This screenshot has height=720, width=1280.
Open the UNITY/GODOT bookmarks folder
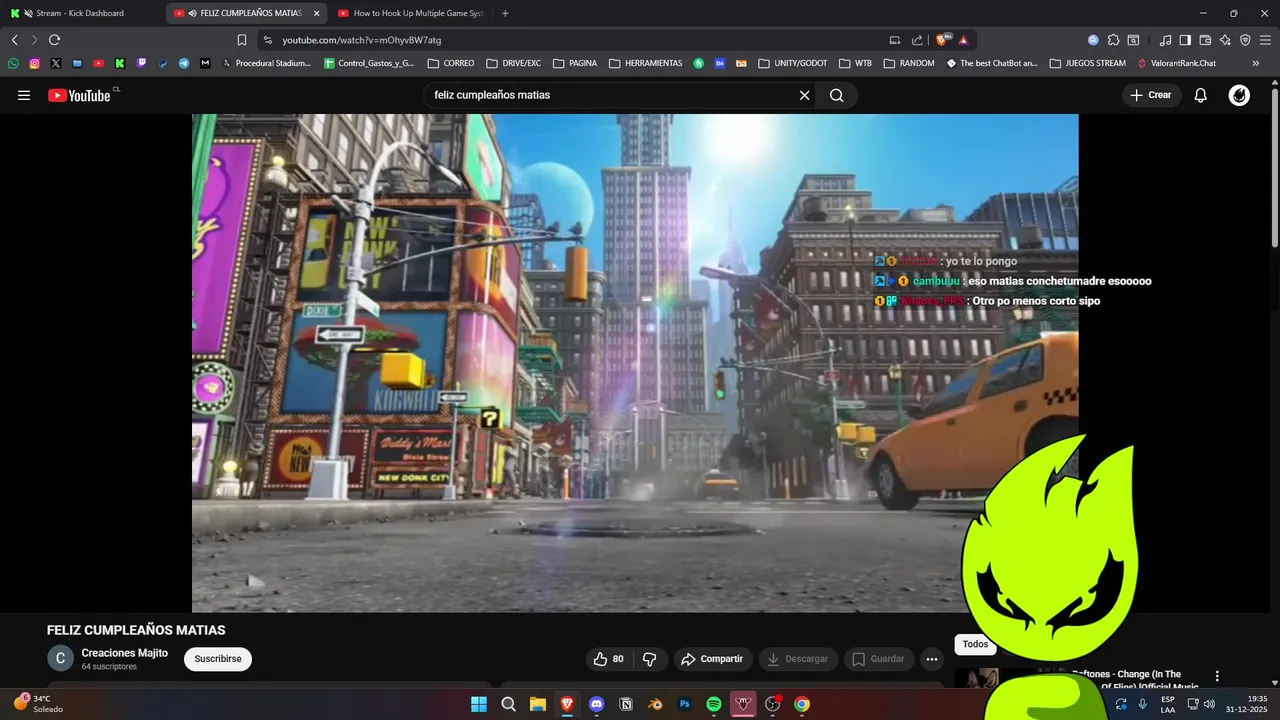coord(793,63)
